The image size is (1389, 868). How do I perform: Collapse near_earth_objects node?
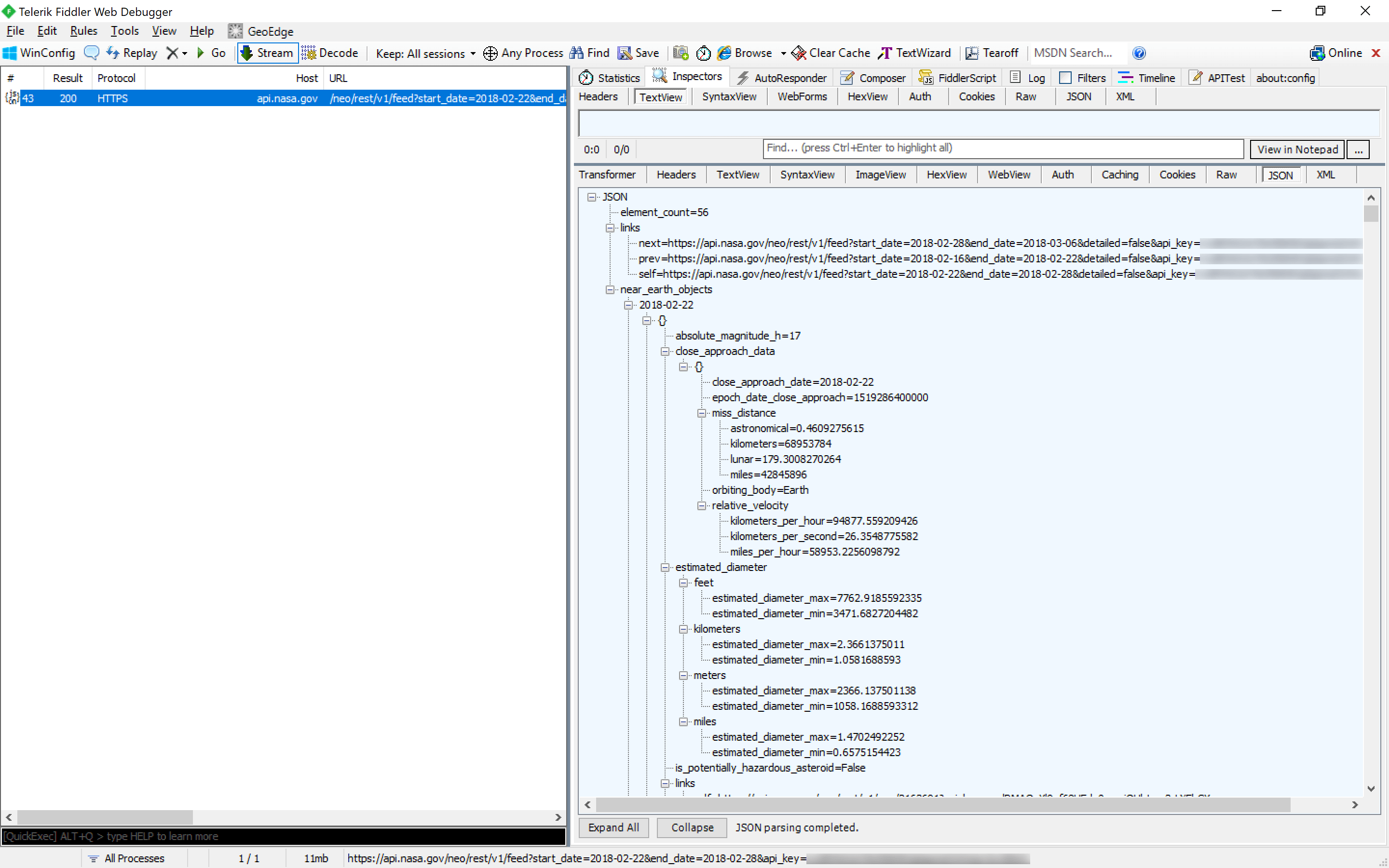(x=610, y=289)
